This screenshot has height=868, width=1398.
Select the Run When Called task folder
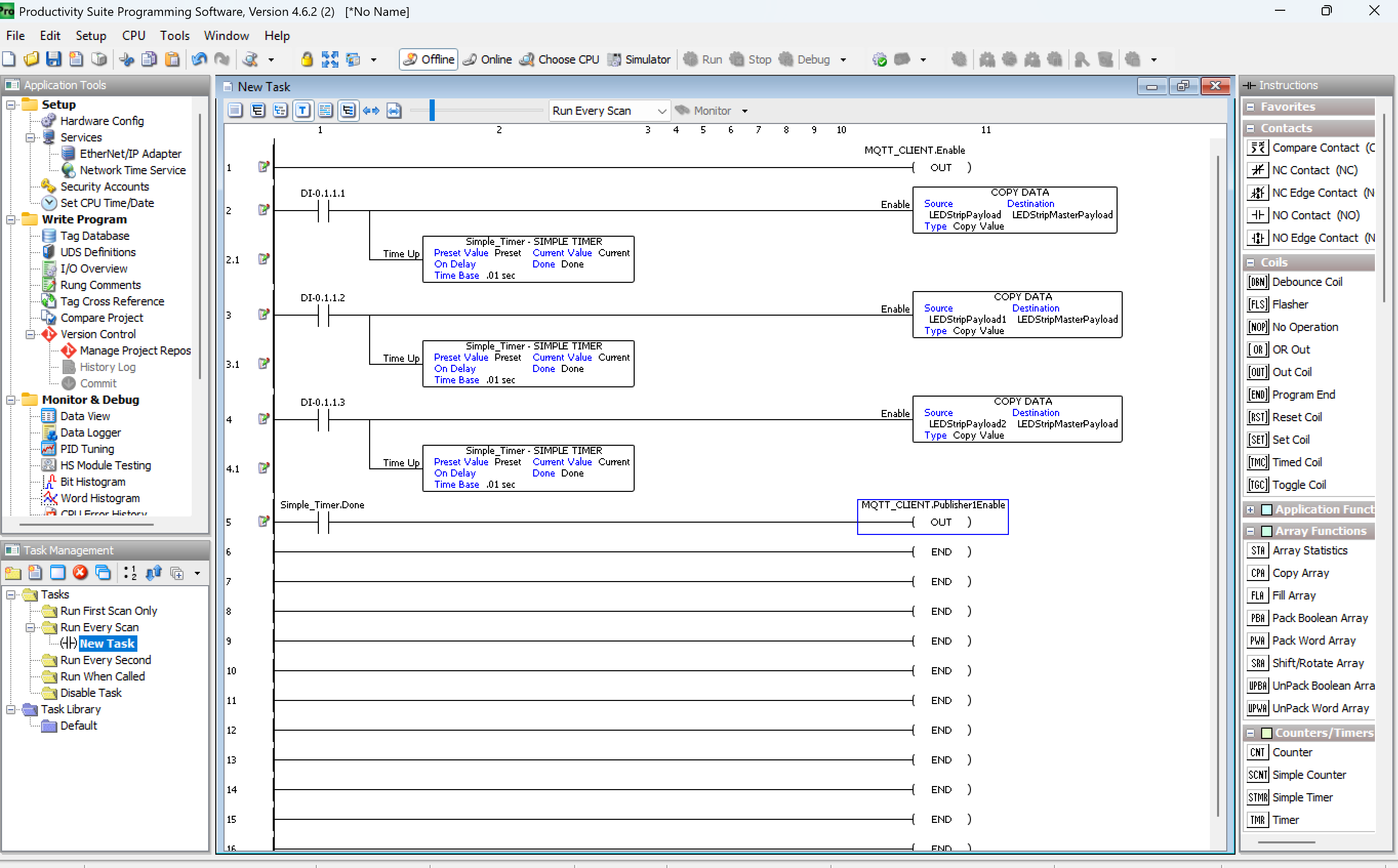tap(102, 677)
